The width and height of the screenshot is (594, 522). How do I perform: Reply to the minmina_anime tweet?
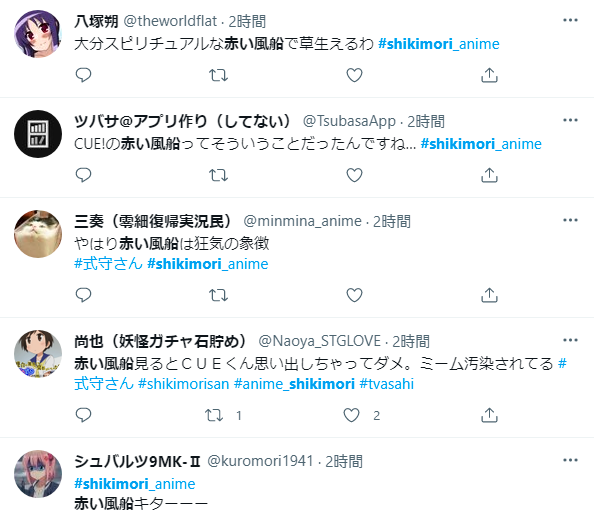83,295
